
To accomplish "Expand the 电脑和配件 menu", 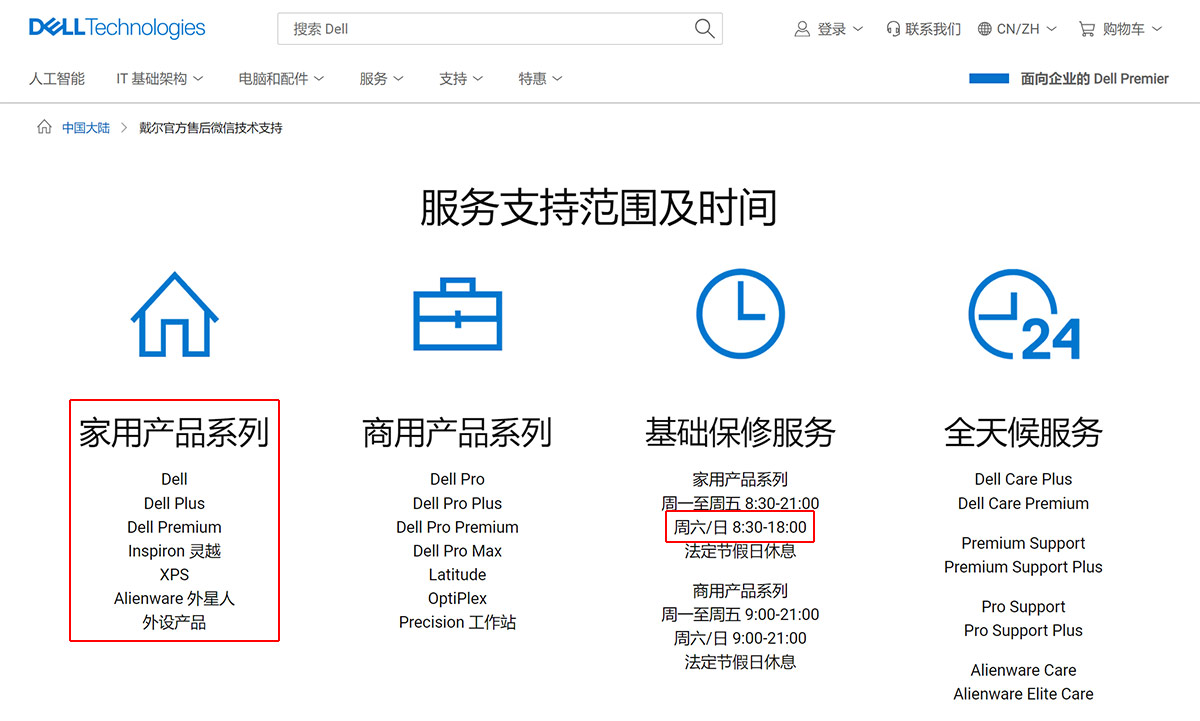I will (281, 78).
